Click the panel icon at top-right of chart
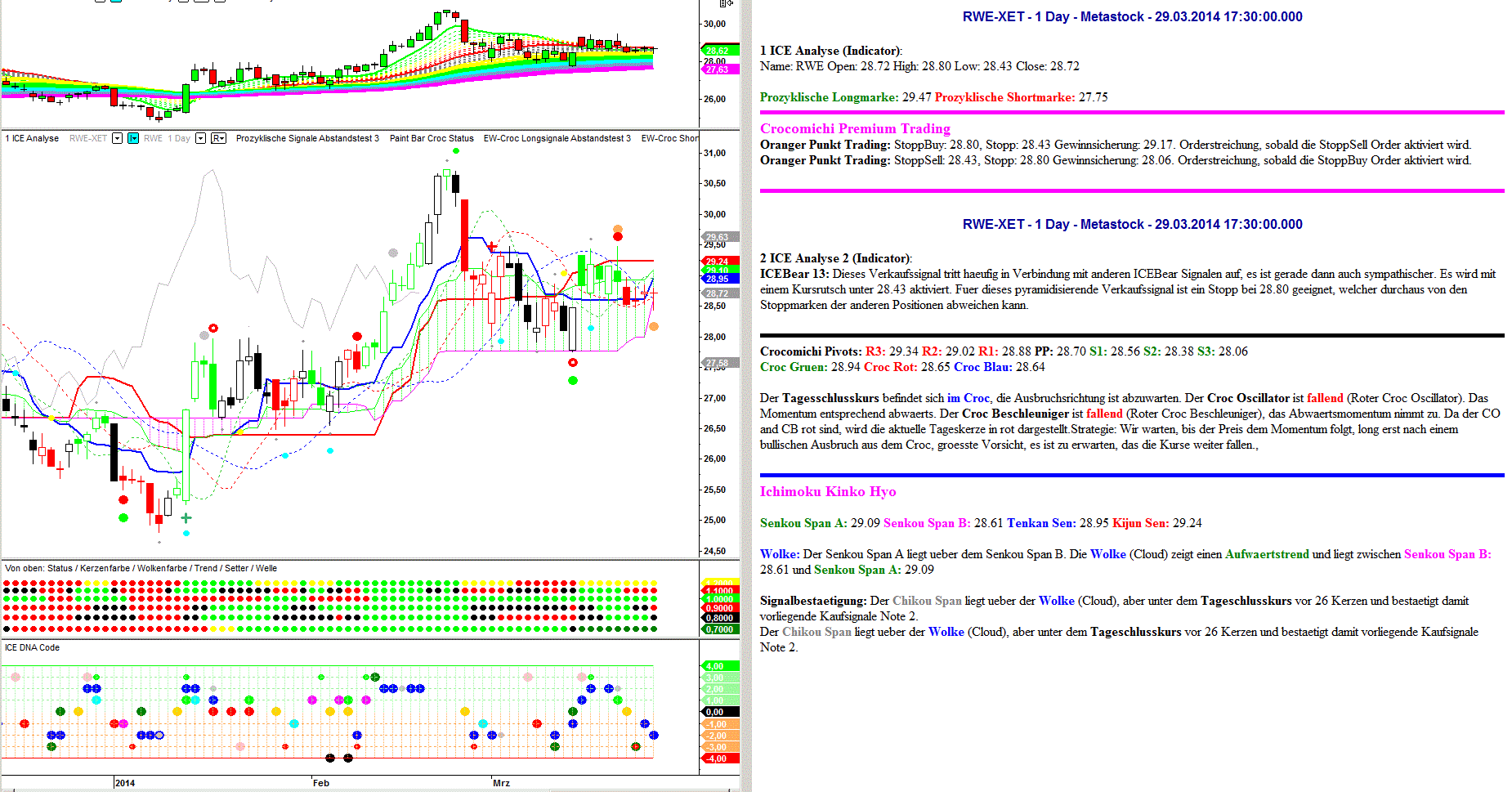The width and height of the screenshot is (1512, 792). (726, 4)
